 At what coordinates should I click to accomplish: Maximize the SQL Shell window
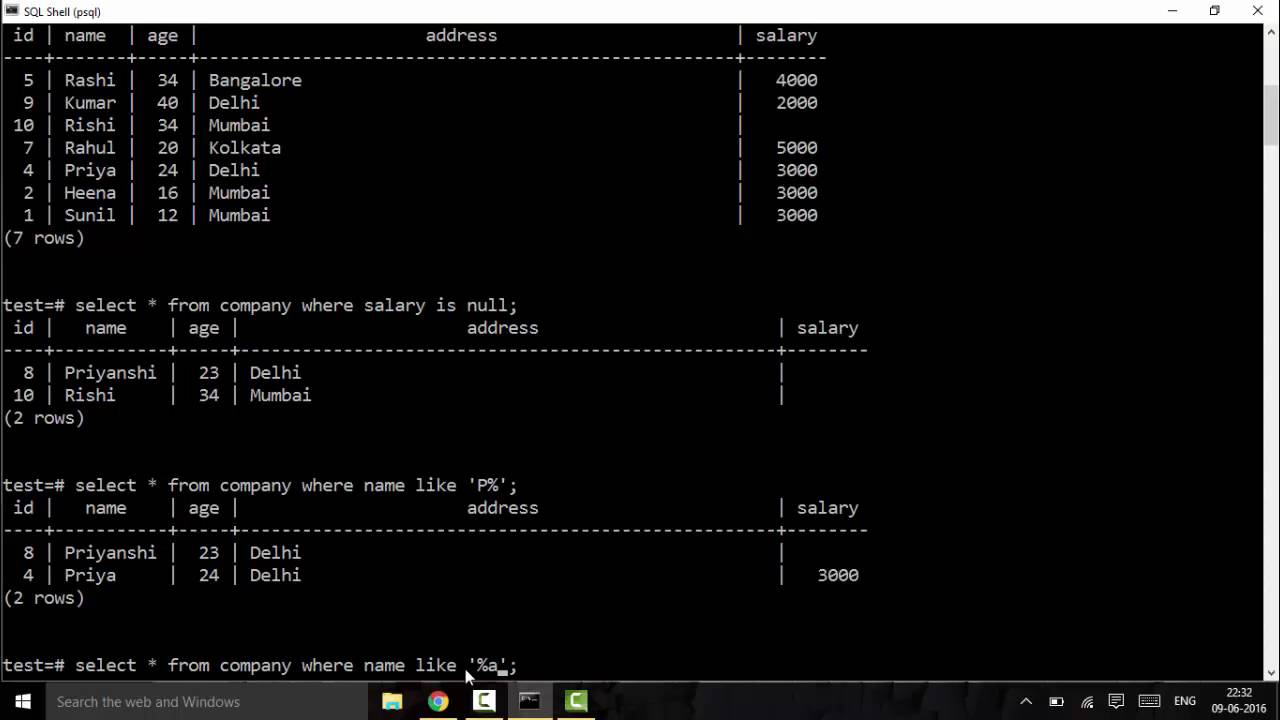(x=1215, y=11)
